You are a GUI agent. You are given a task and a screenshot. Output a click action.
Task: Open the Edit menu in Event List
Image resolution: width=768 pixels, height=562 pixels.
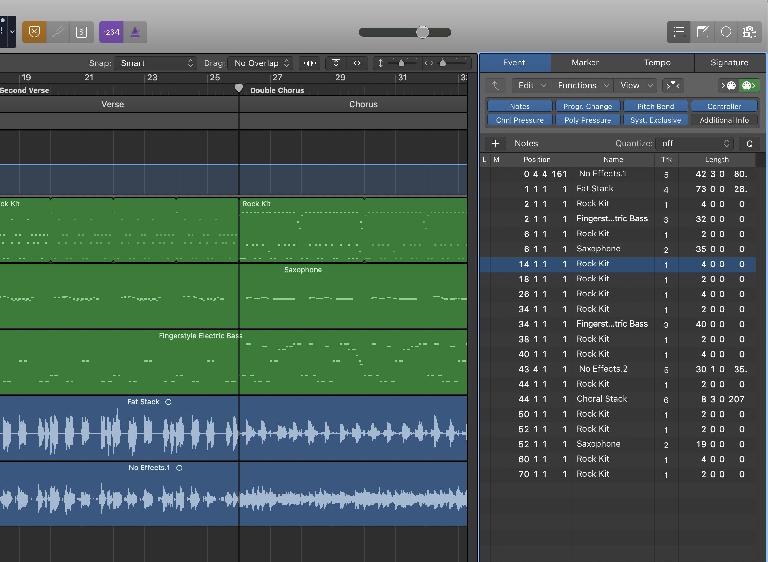tap(531, 86)
